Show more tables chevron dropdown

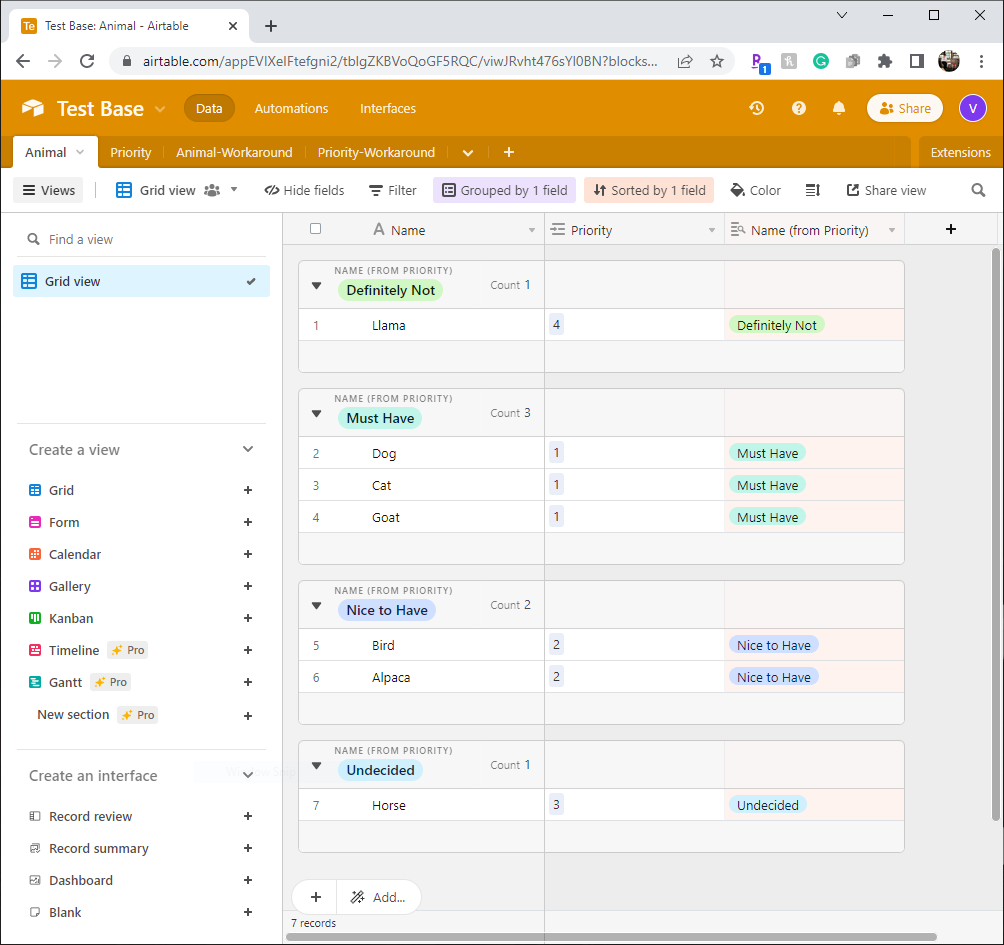(x=467, y=153)
